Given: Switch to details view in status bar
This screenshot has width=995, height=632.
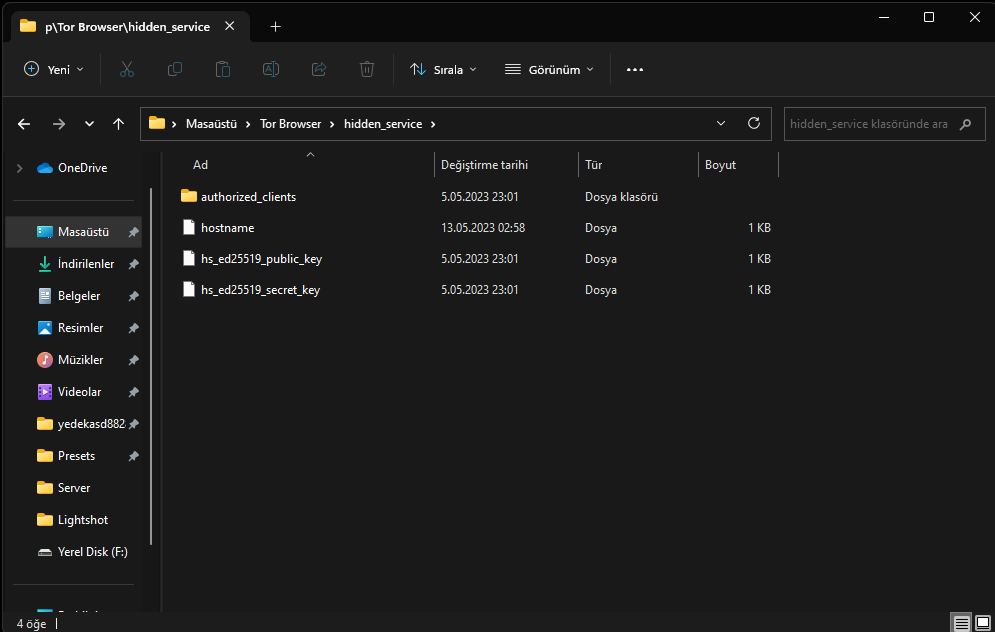Looking at the screenshot, I should click(961, 622).
